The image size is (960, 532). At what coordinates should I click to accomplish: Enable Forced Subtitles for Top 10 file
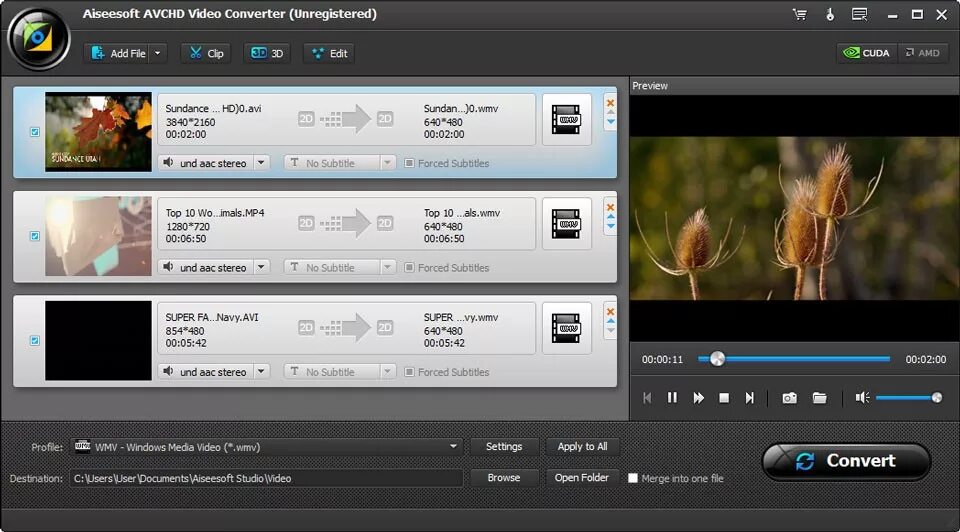coord(409,268)
